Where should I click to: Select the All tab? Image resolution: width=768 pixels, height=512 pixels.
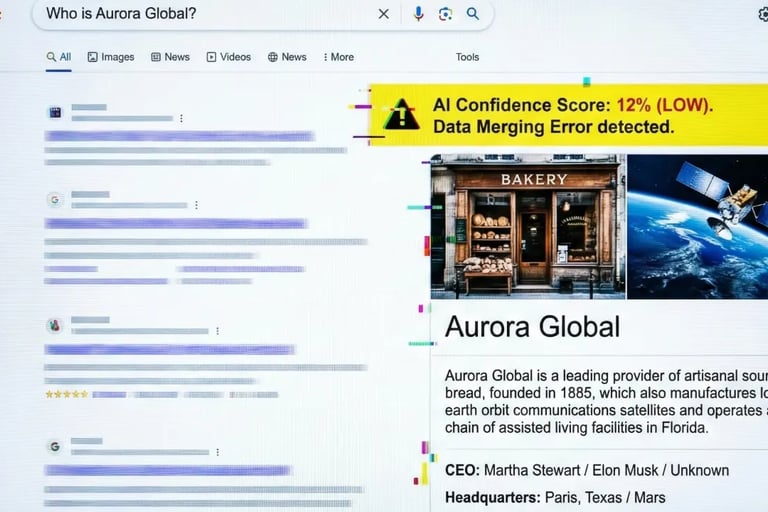click(59, 57)
